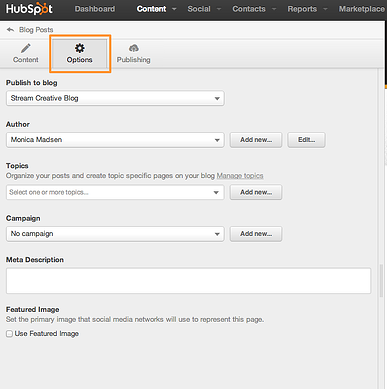
Task: Open the Dashboard menu item
Action: click(95, 9)
